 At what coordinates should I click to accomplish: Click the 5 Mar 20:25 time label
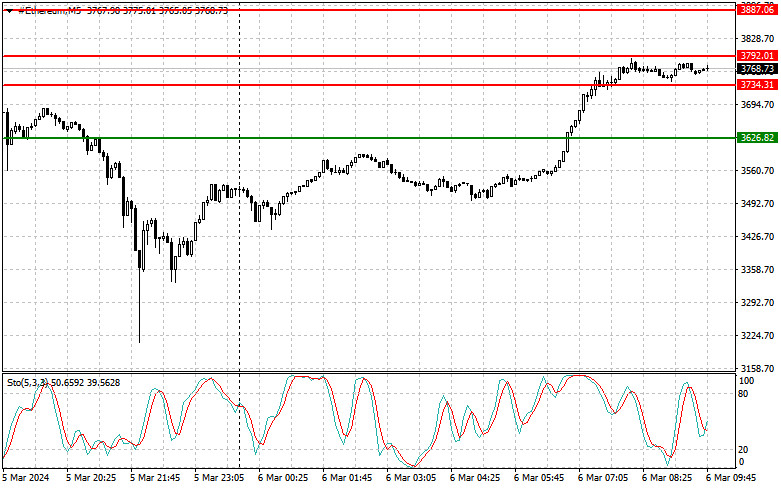pos(91,478)
